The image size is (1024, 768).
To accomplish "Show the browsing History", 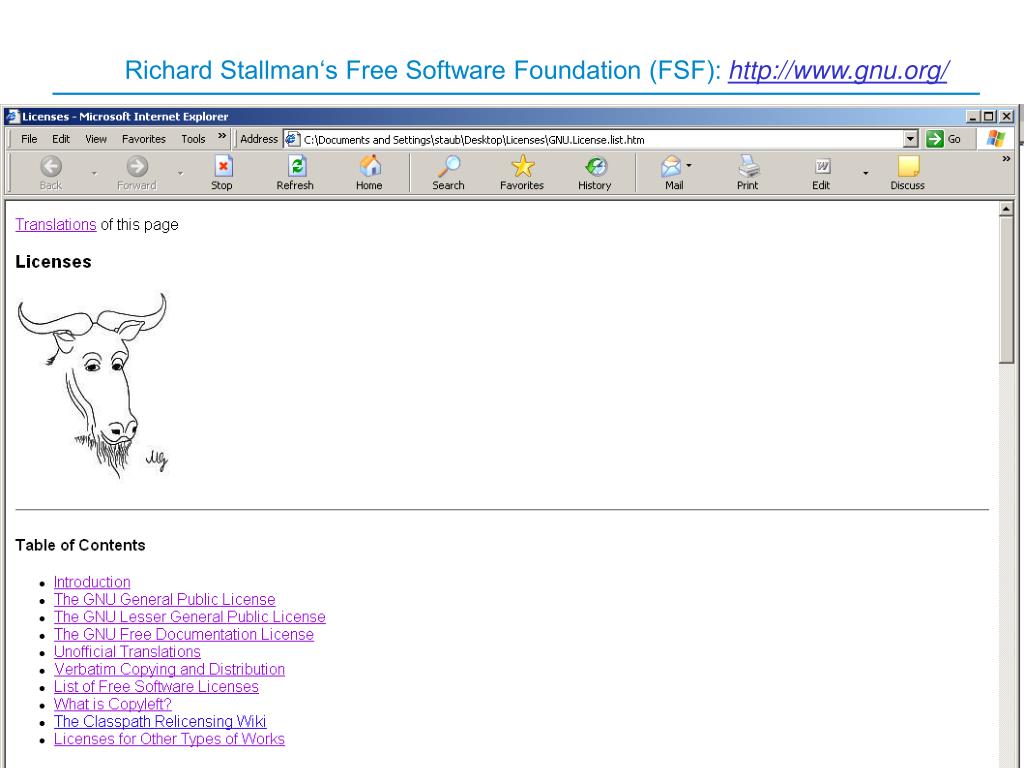I will coord(595,173).
